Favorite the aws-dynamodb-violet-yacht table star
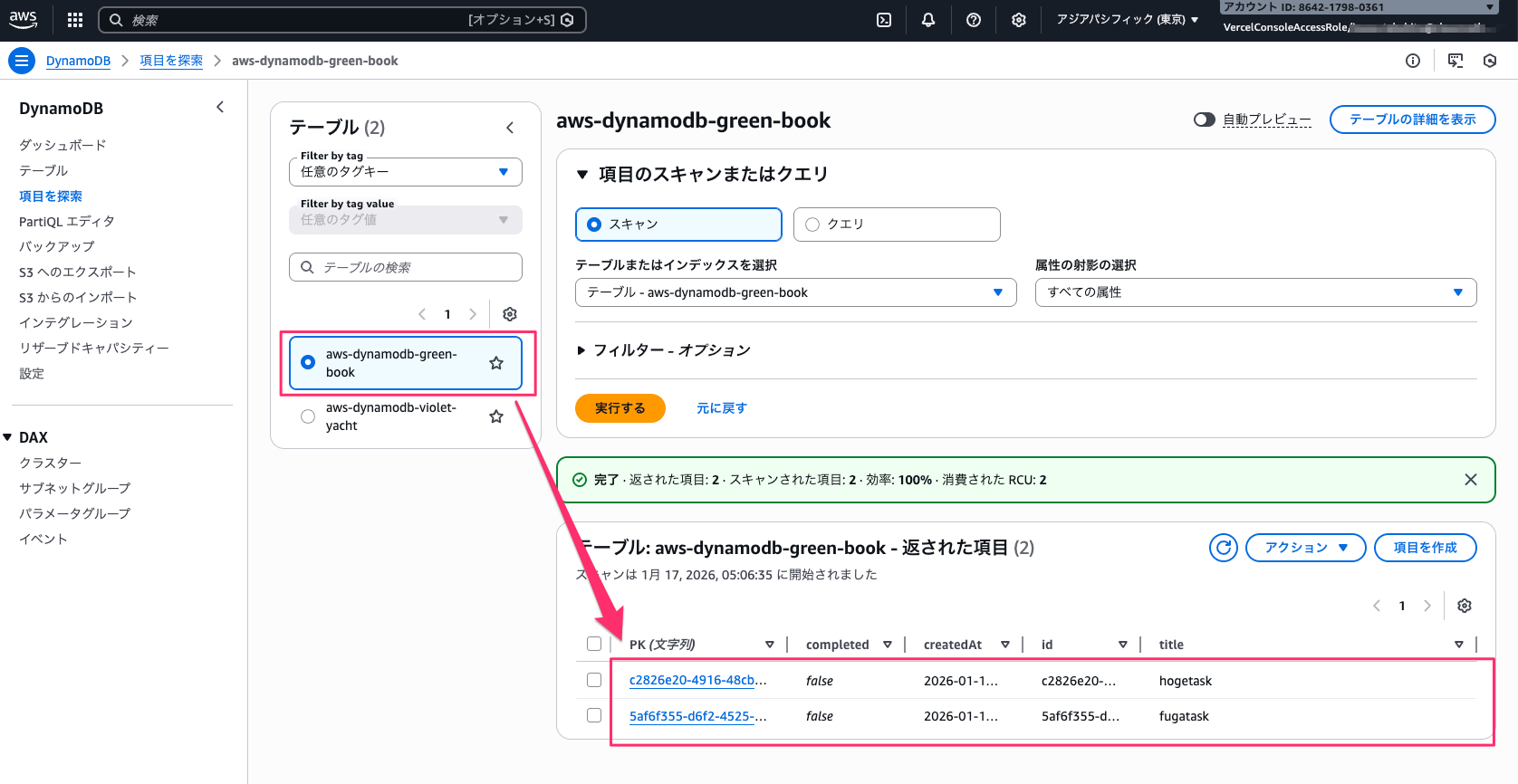The height and width of the screenshot is (784, 1518). pyautogui.click(x=496, y=416)
